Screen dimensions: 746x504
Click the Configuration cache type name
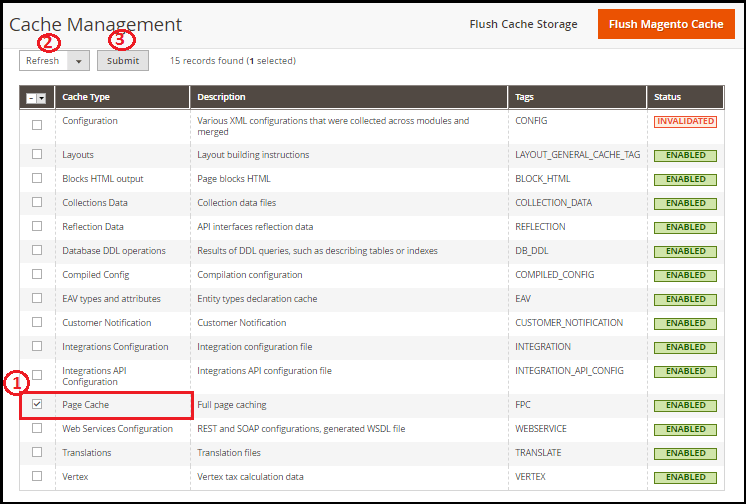point(90,121)
